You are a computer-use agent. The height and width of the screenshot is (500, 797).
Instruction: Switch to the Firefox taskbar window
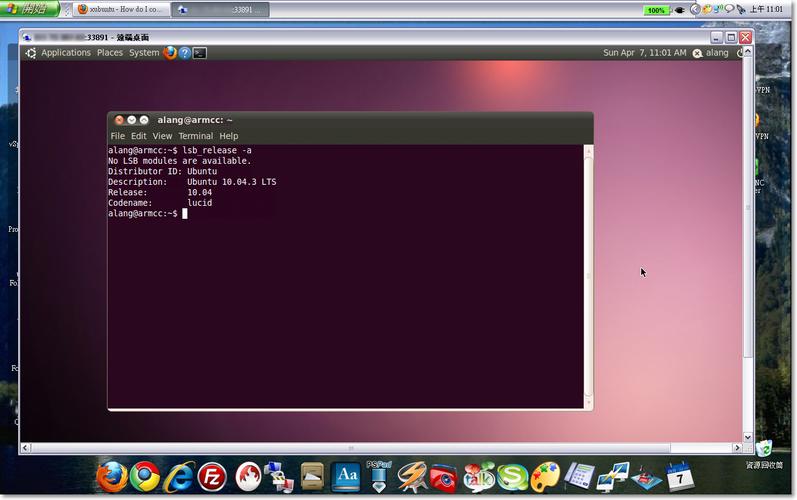[121, 9]
